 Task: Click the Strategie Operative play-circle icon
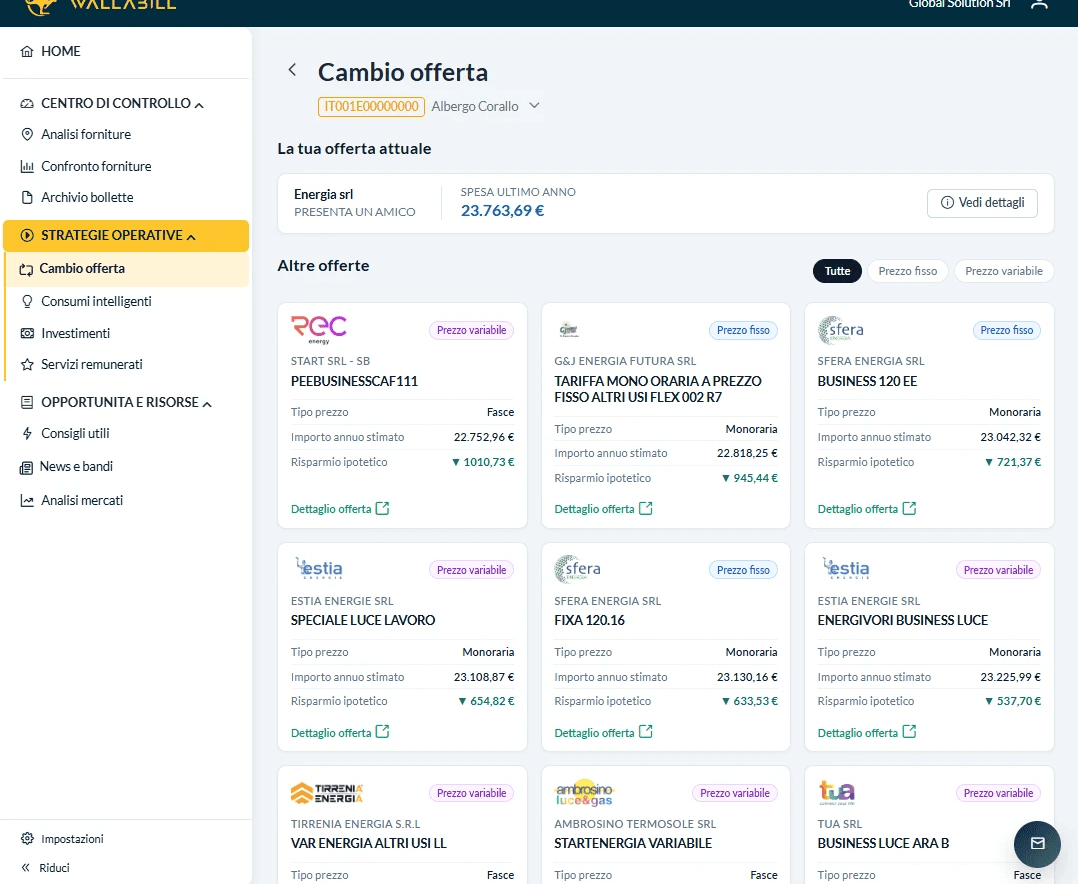tap(27, 236)
